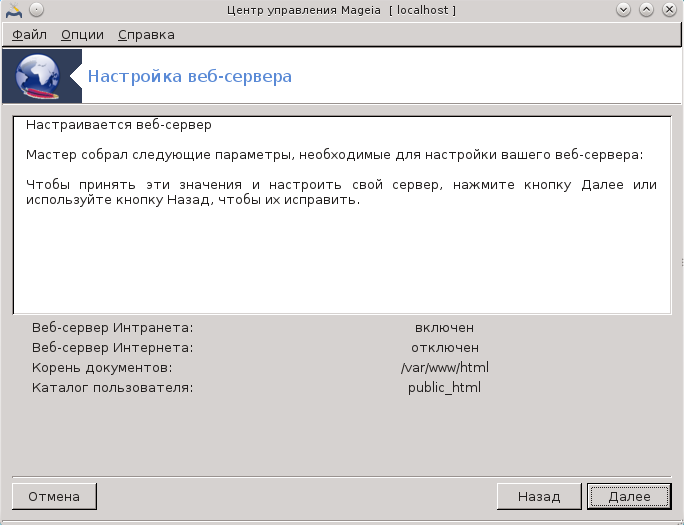Open the Опции menu

pos(82,34)
